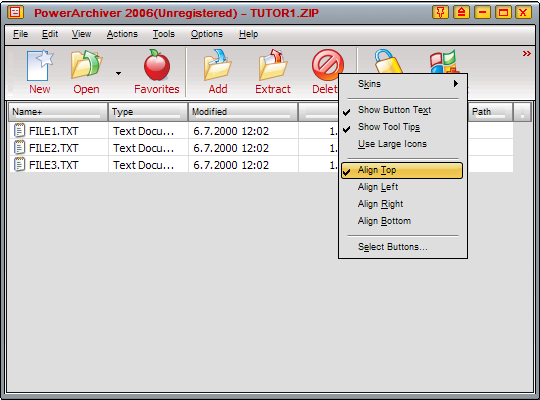Expand the Skins submenu
The height and width of the screenshot is (400, 540).
pyautogui.click(x=403, y=84)
